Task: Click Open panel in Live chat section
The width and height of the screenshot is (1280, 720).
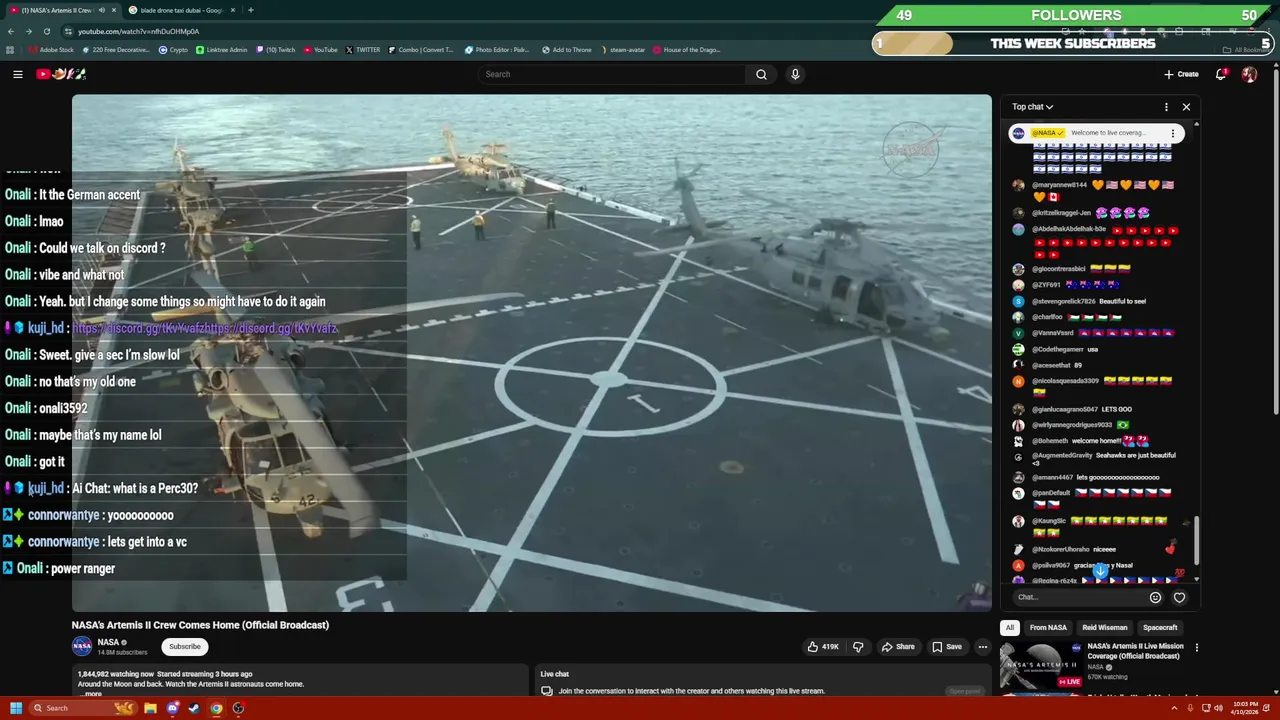Action: [x=965, y=691]
